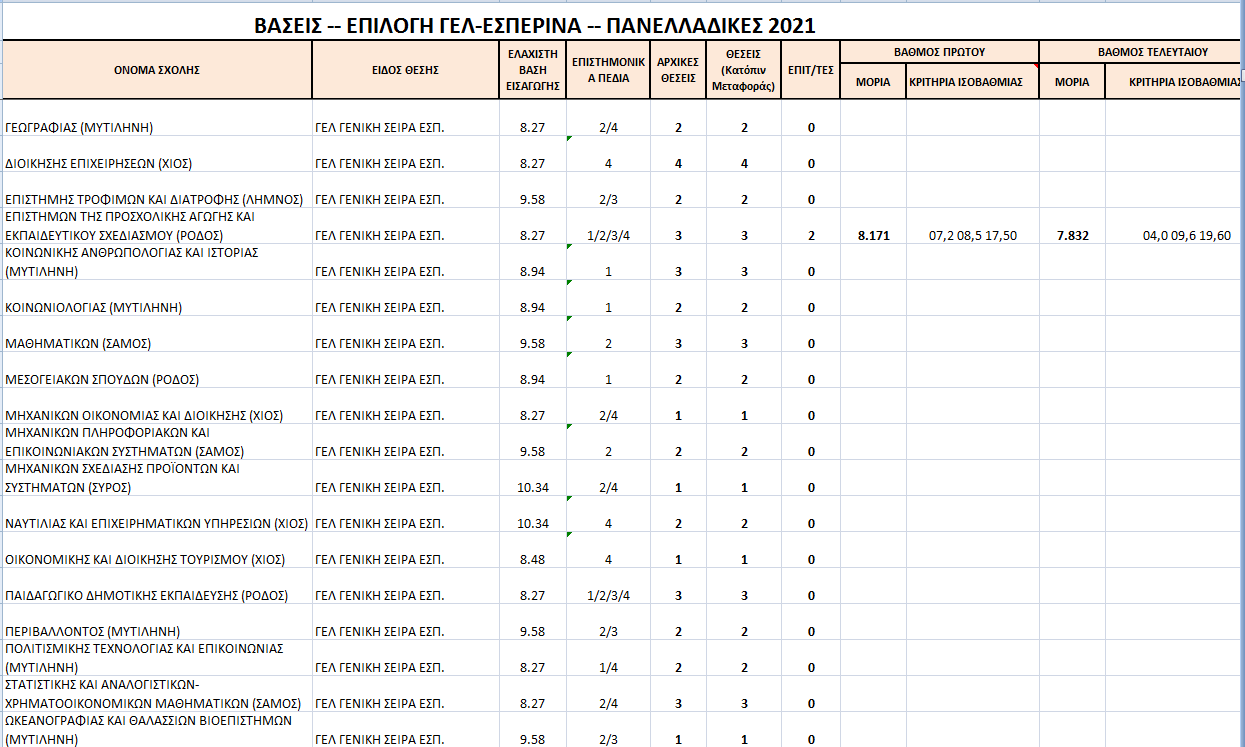Click the ΕΠΙΣΤΗΜΩΝ ΤΗΣ ΠΡΟΣΧΟΛΙΚΗΣ ΑΓΩΓΗΣ (ΡΟΔΟΣ) cell
Image resolution: width=1245 pixels, height=747 pixels.
click(x=157, y=226)
